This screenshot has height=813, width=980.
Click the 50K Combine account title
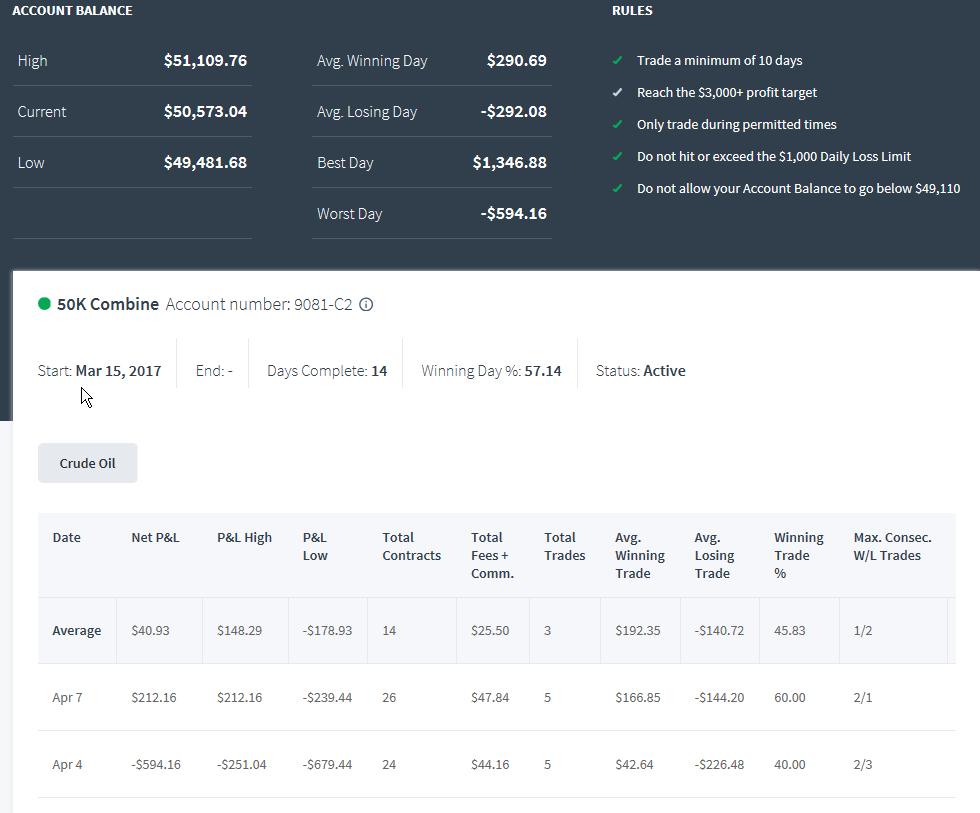coord(108,304)
